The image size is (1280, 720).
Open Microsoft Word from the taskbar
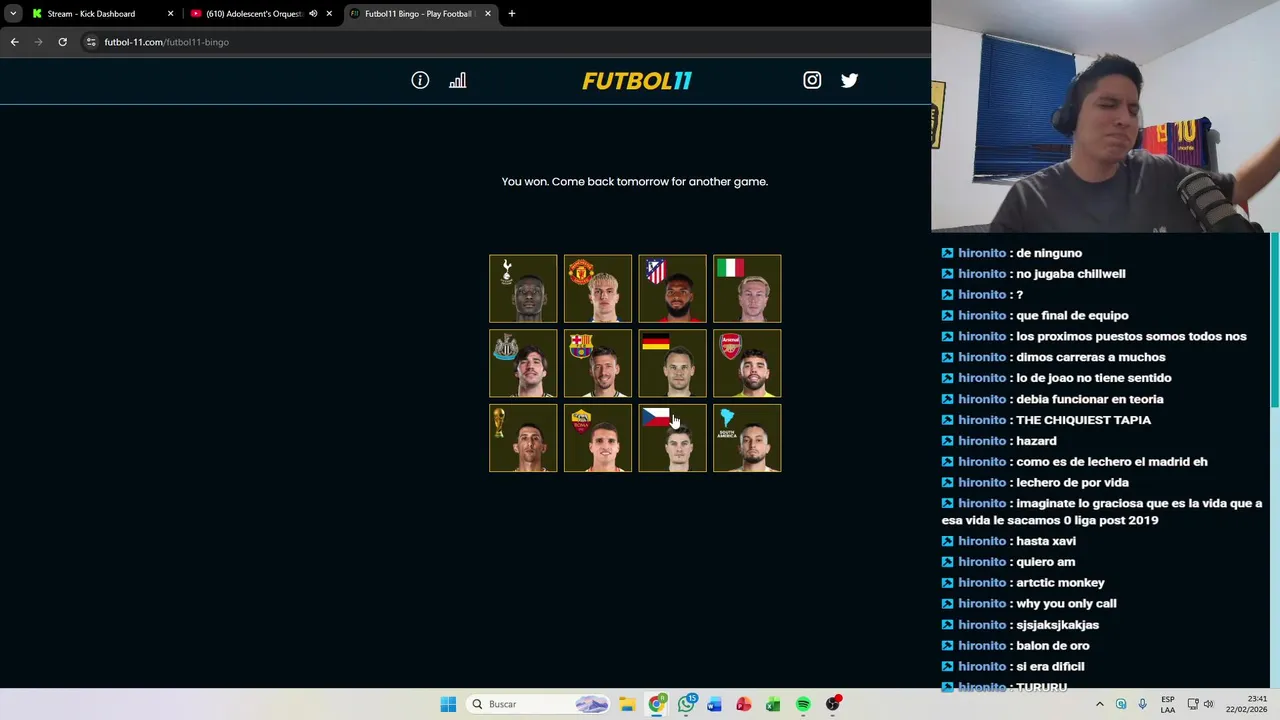[714, 704]
